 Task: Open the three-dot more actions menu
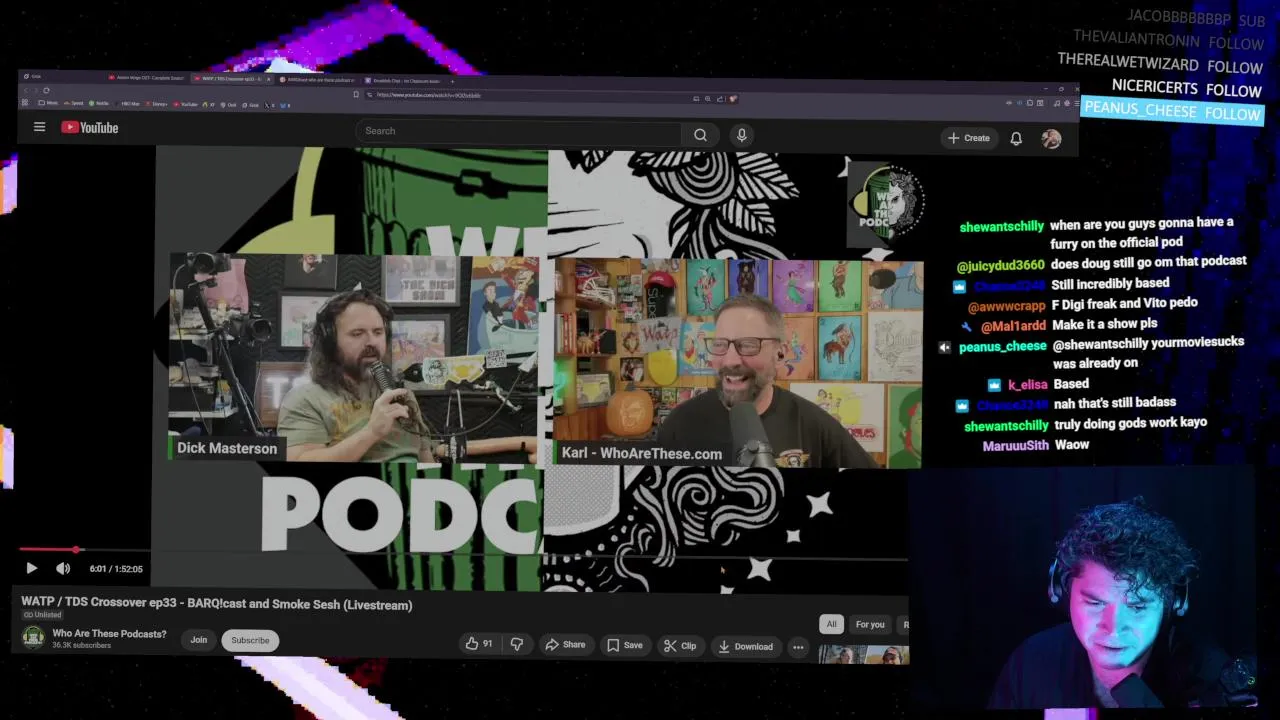coord(798,647)
